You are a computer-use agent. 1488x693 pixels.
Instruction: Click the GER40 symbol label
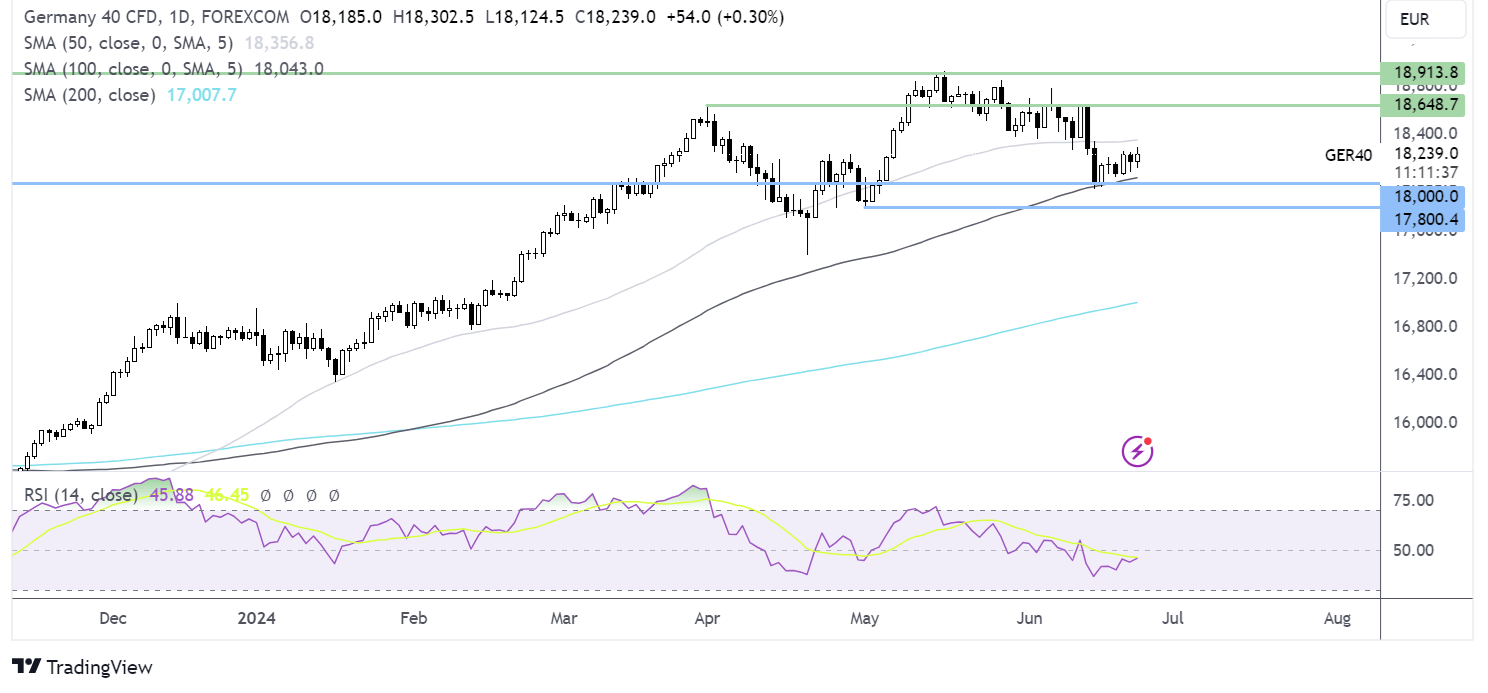[1348, 154]
